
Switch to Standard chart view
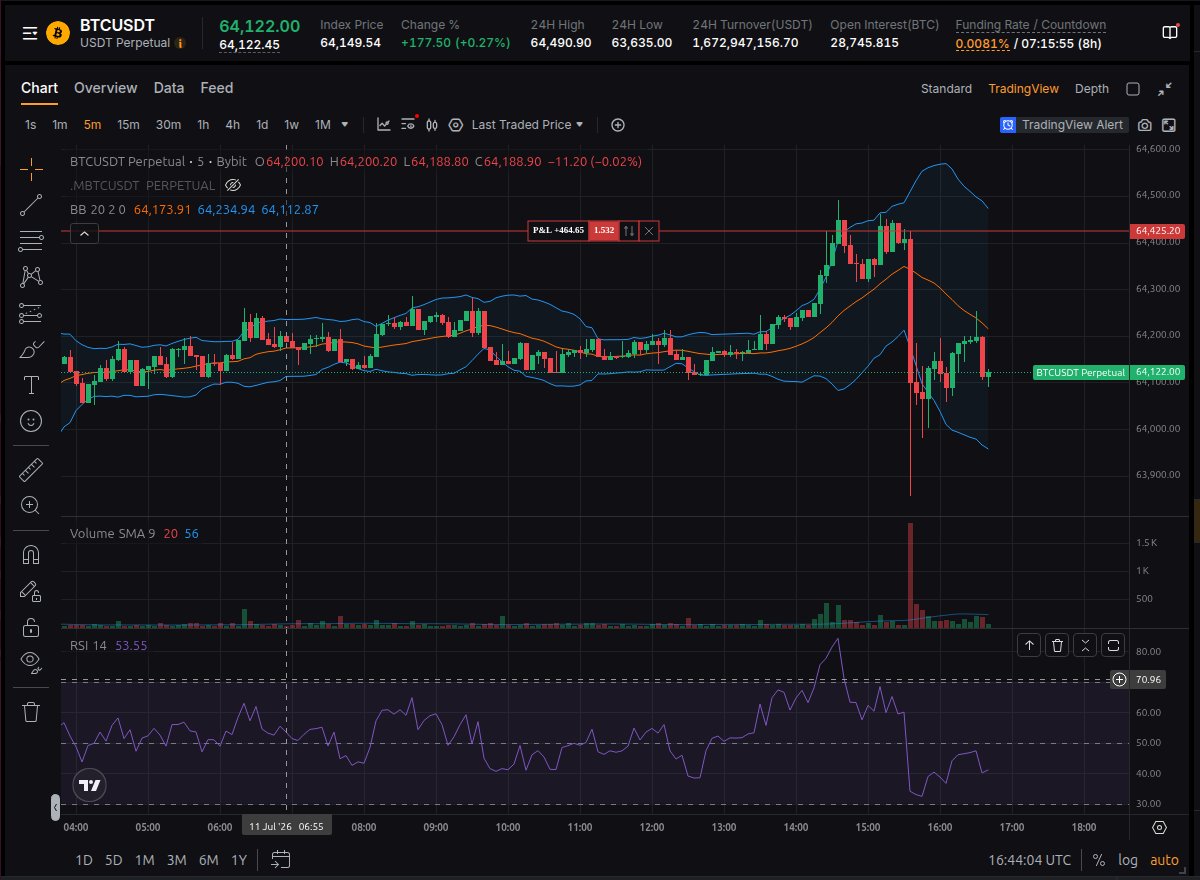click(x=946, y=89)
